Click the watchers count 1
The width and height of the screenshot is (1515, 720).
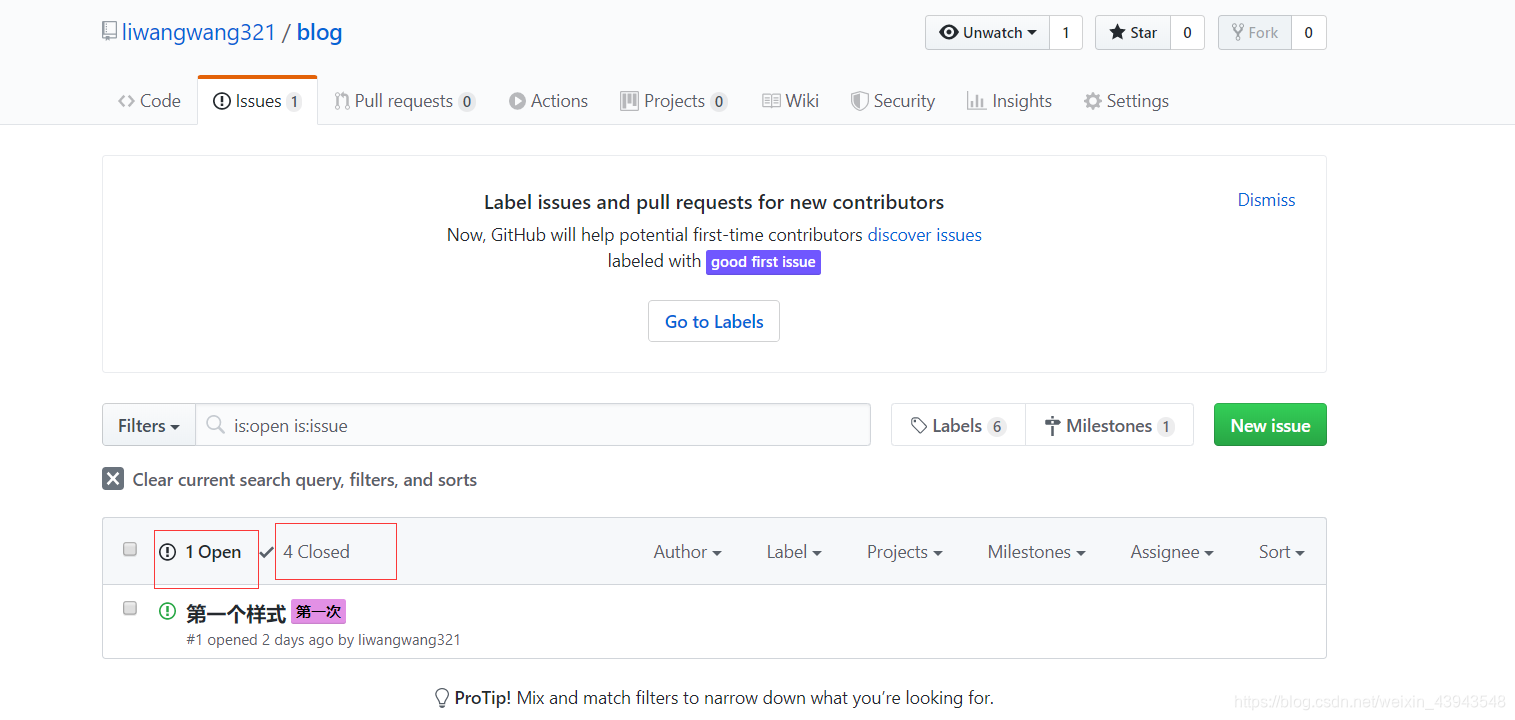point(1066,32)
